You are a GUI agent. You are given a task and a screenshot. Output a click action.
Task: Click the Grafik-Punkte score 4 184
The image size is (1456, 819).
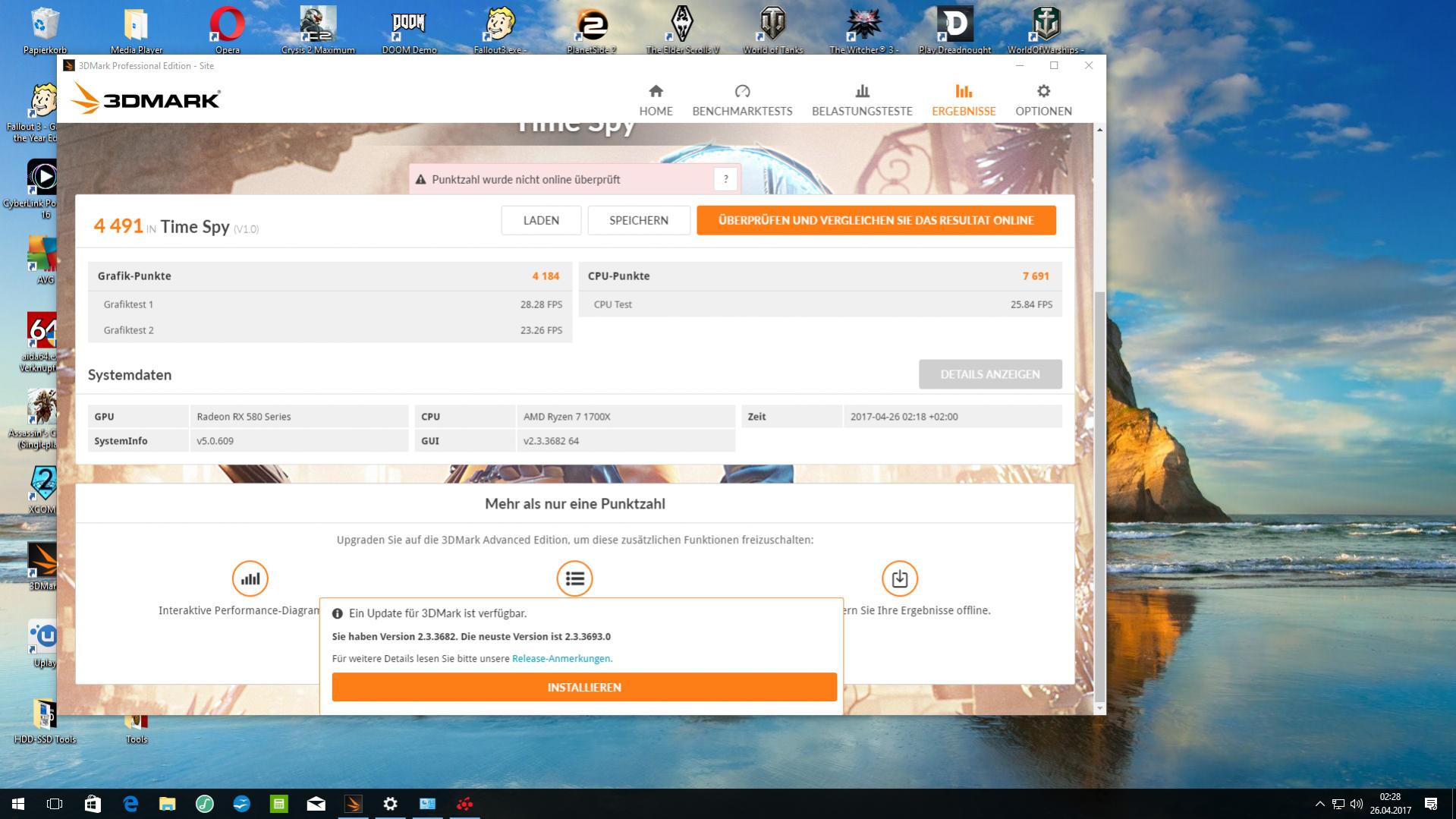point(546,276)
